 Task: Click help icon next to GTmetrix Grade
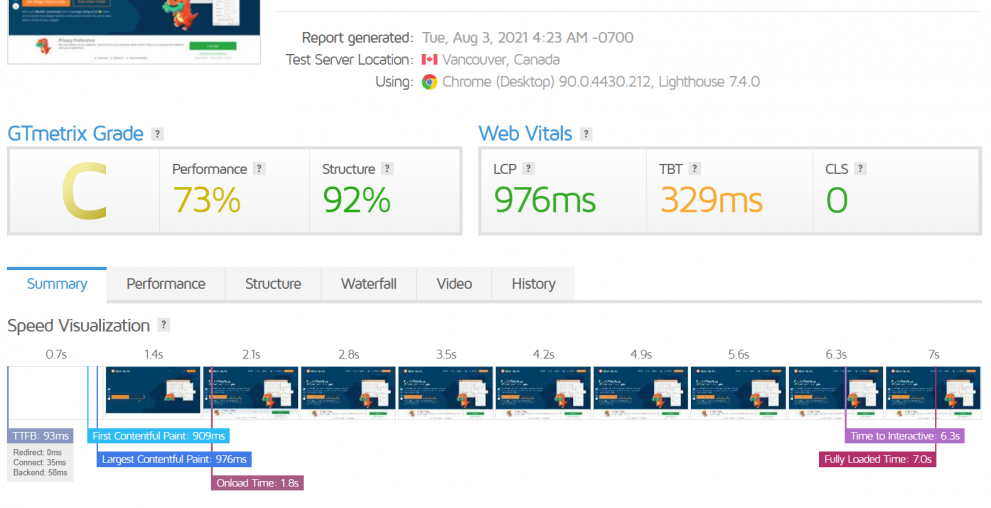coord(157,134)
